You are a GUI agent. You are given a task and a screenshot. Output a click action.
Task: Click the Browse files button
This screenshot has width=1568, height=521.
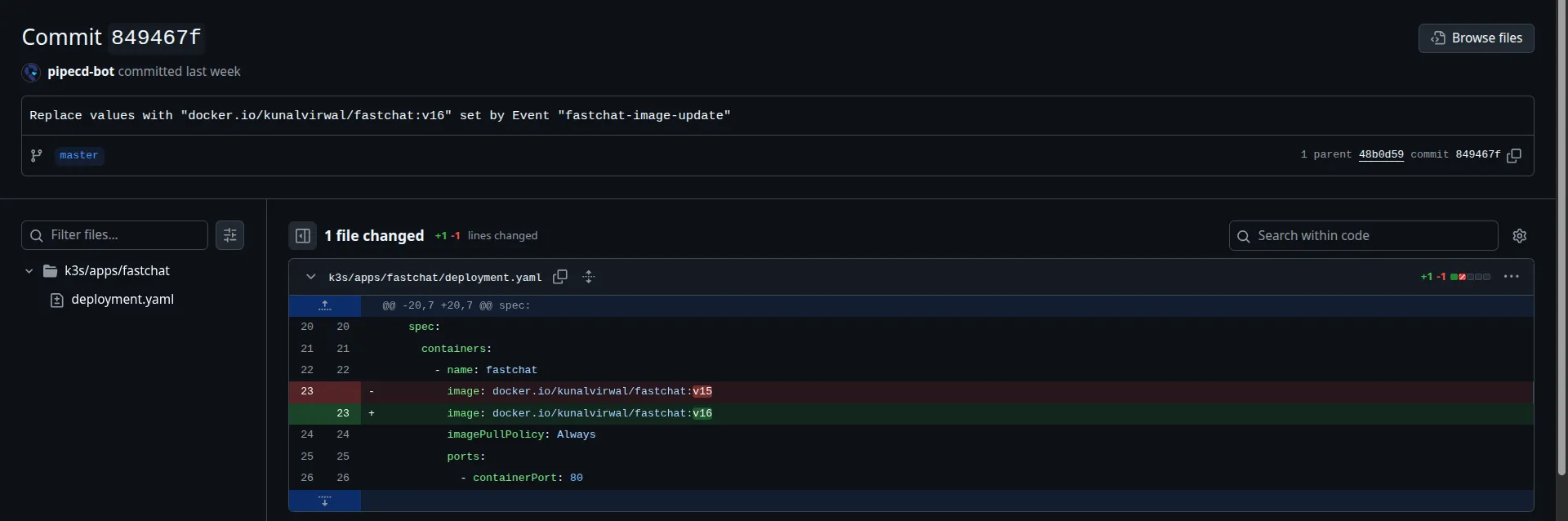point(1476,38)
